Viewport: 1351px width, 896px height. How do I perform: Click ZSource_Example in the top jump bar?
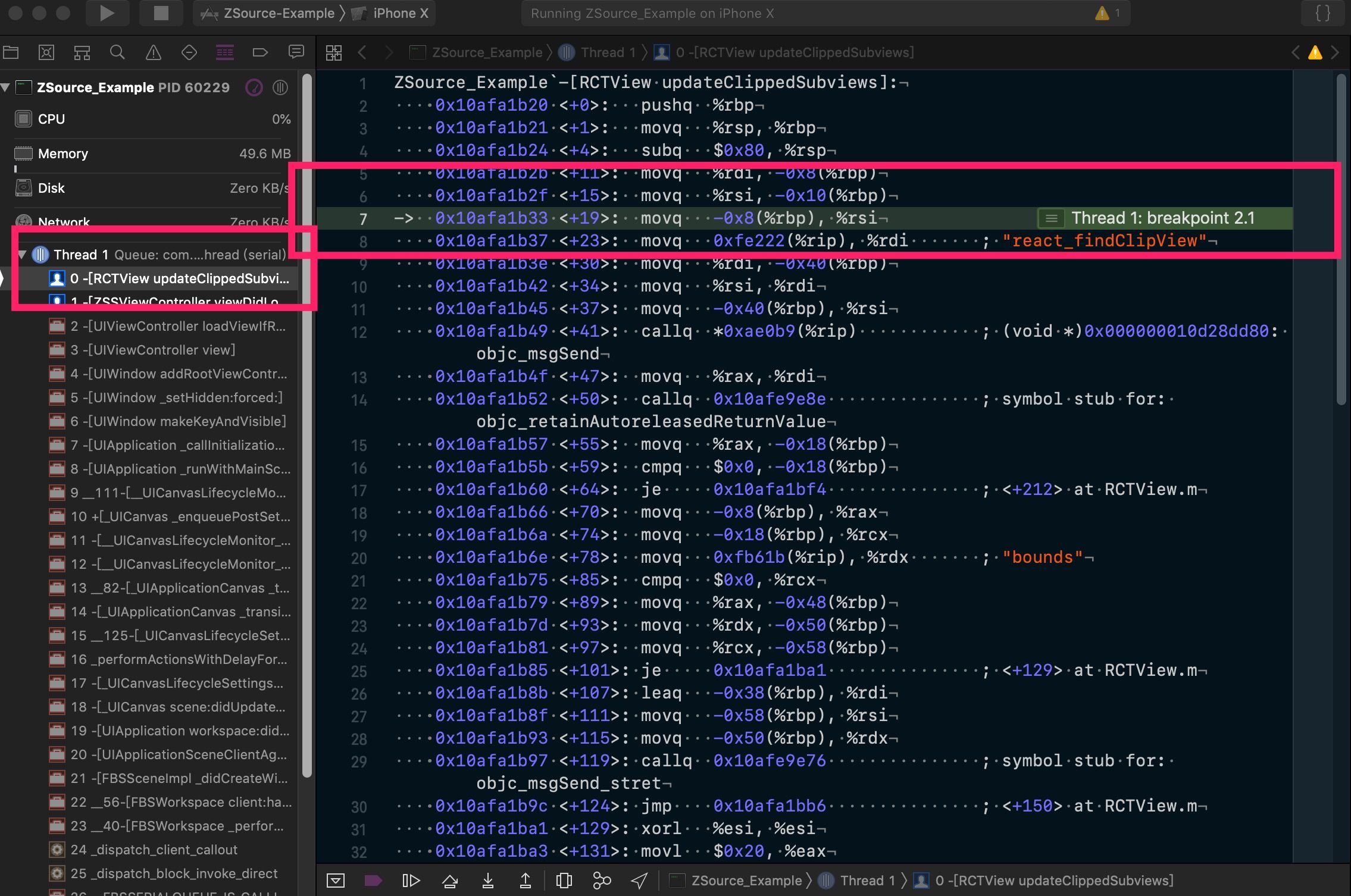coord(477,52)
